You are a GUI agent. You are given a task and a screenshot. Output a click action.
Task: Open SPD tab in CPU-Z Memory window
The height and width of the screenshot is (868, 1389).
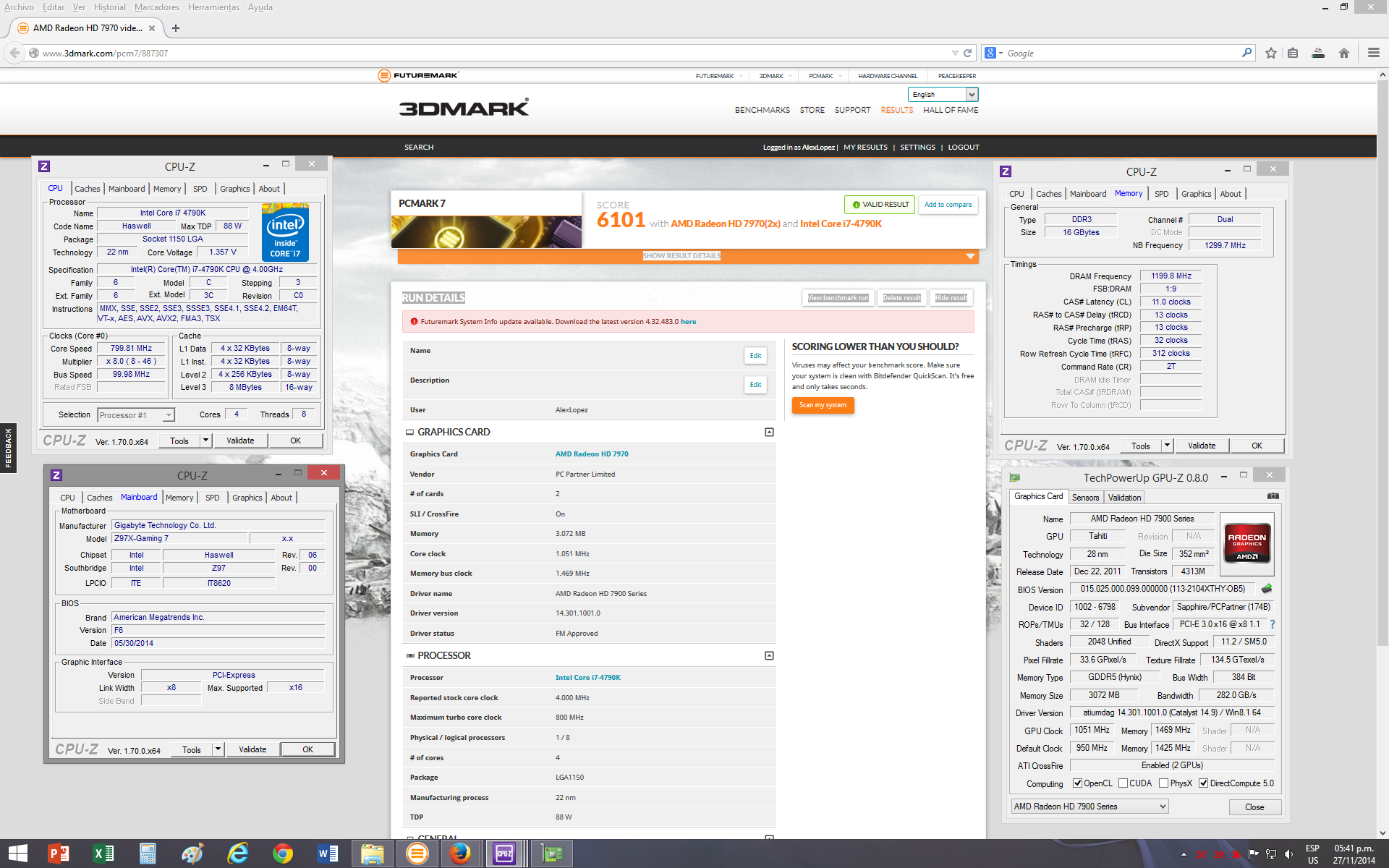1161,194
